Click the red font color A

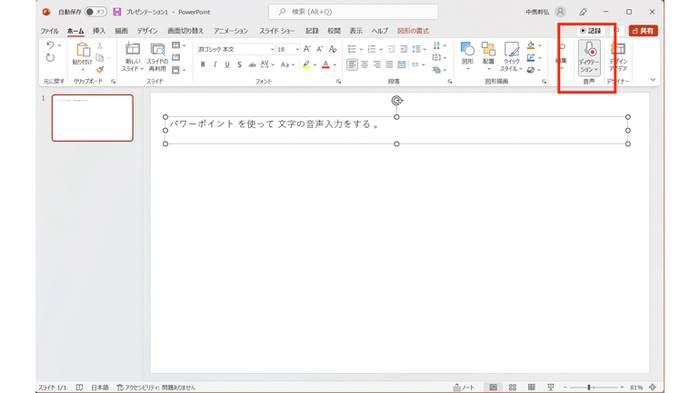326,65
